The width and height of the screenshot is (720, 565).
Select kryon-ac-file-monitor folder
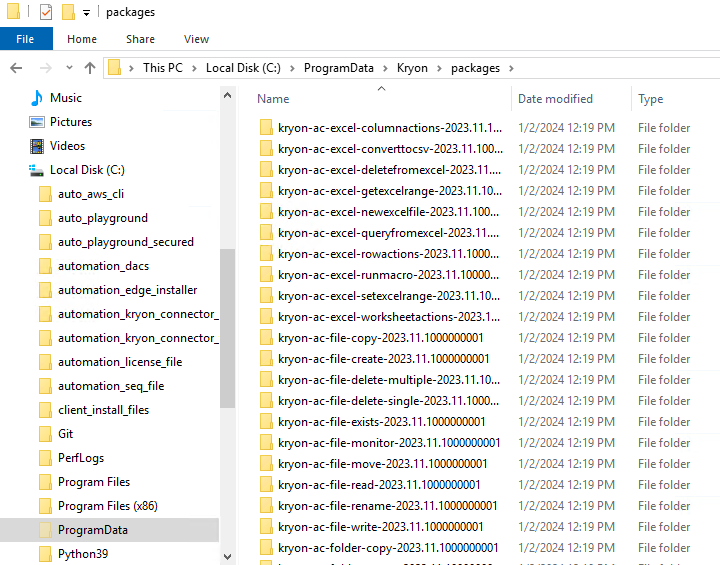coord(389,443)
